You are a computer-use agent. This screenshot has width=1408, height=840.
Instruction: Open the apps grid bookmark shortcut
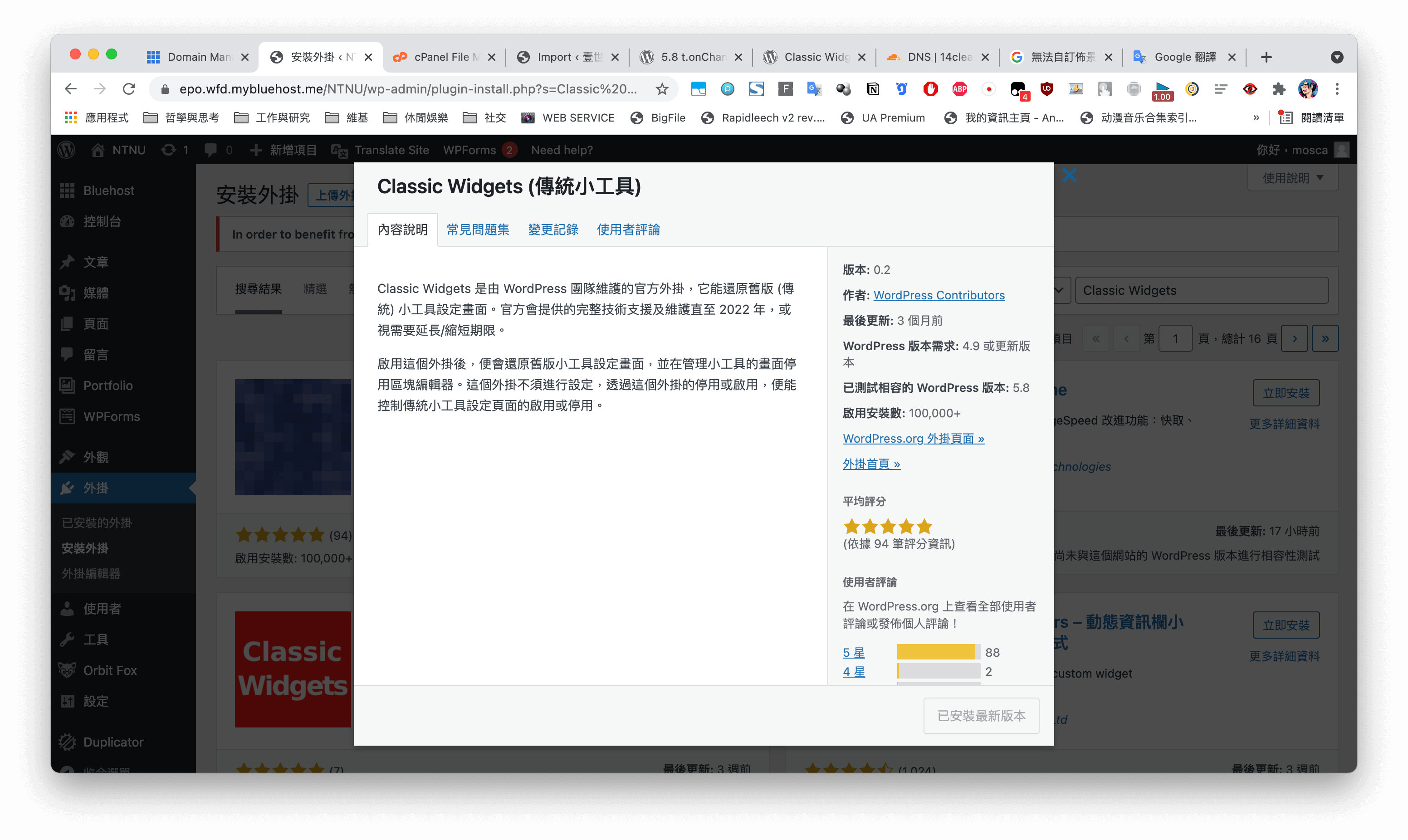71,118
